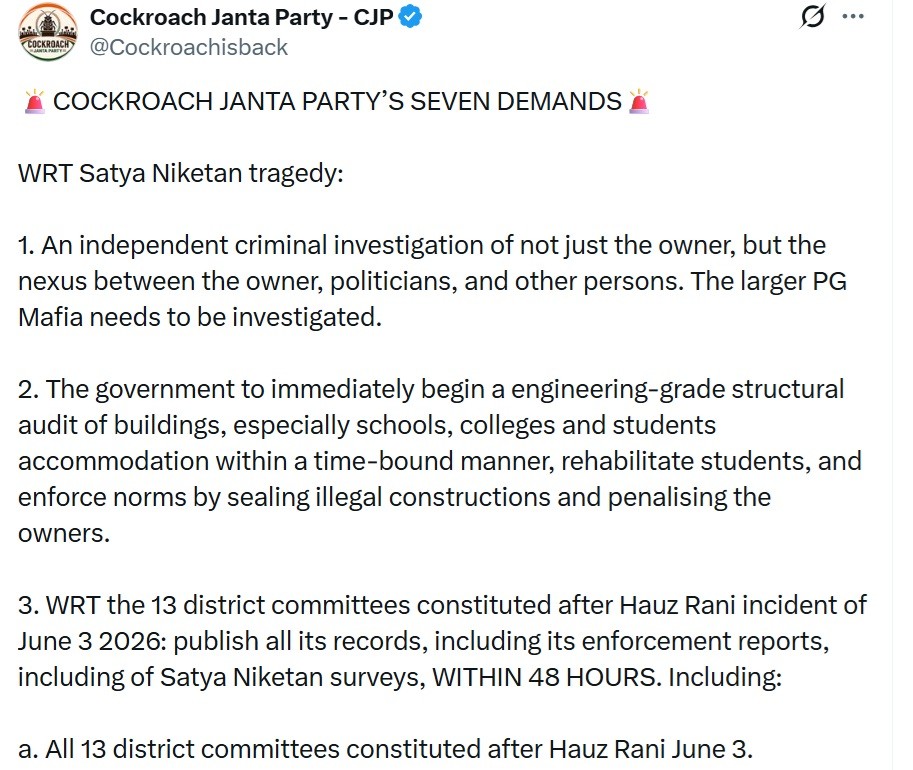Click the word engineering-grade in demand 2
This screenshot has width=913, height=770.
[x=618, y=390]
